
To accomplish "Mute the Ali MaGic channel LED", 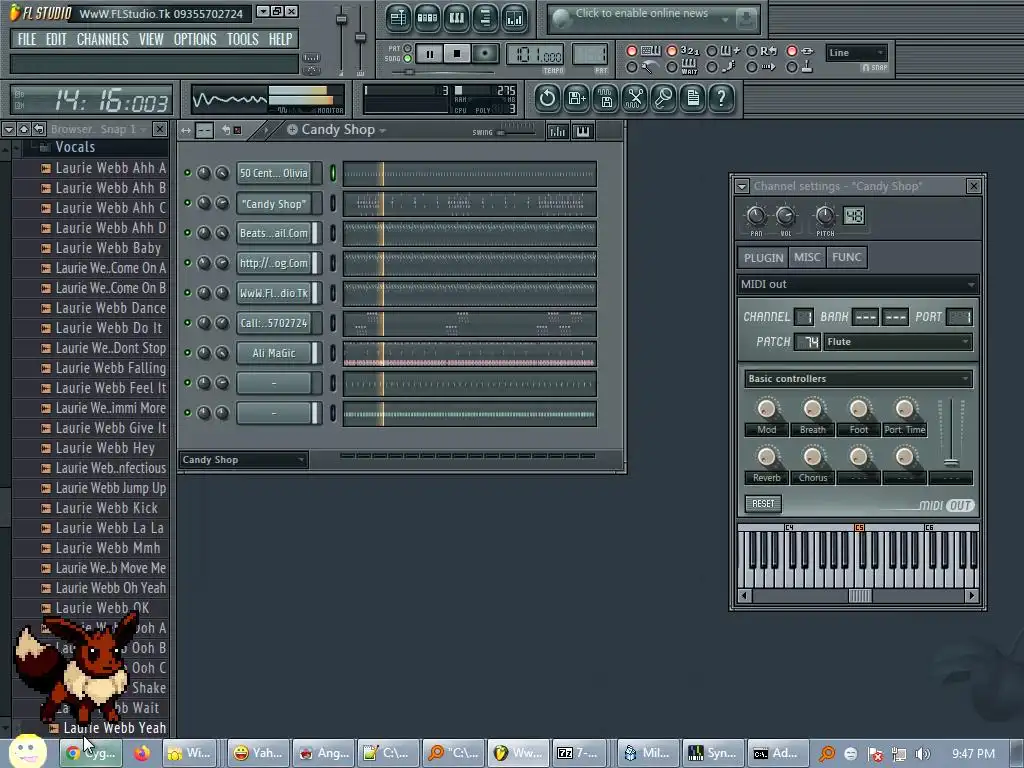I will tap(187, 353).
